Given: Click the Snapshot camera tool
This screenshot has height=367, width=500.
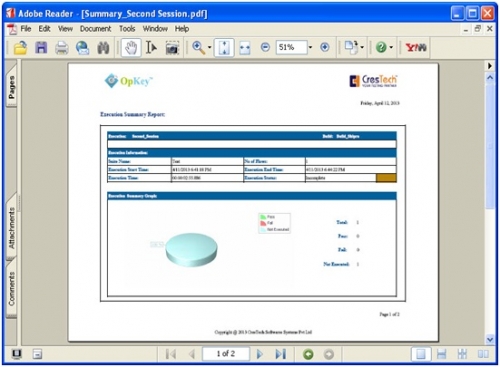Looking at the screenshot, I should [172, 48].
